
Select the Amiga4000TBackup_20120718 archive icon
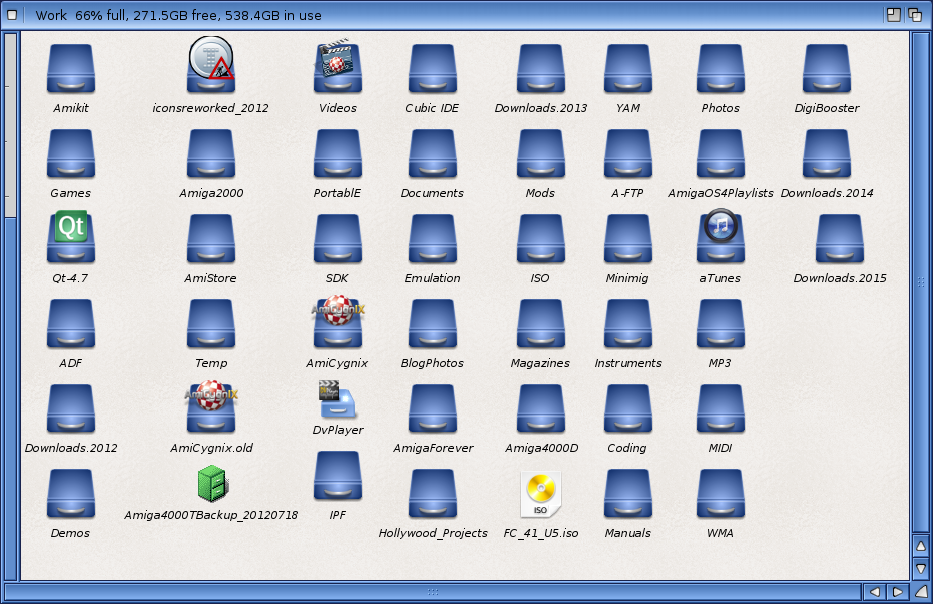212,484
